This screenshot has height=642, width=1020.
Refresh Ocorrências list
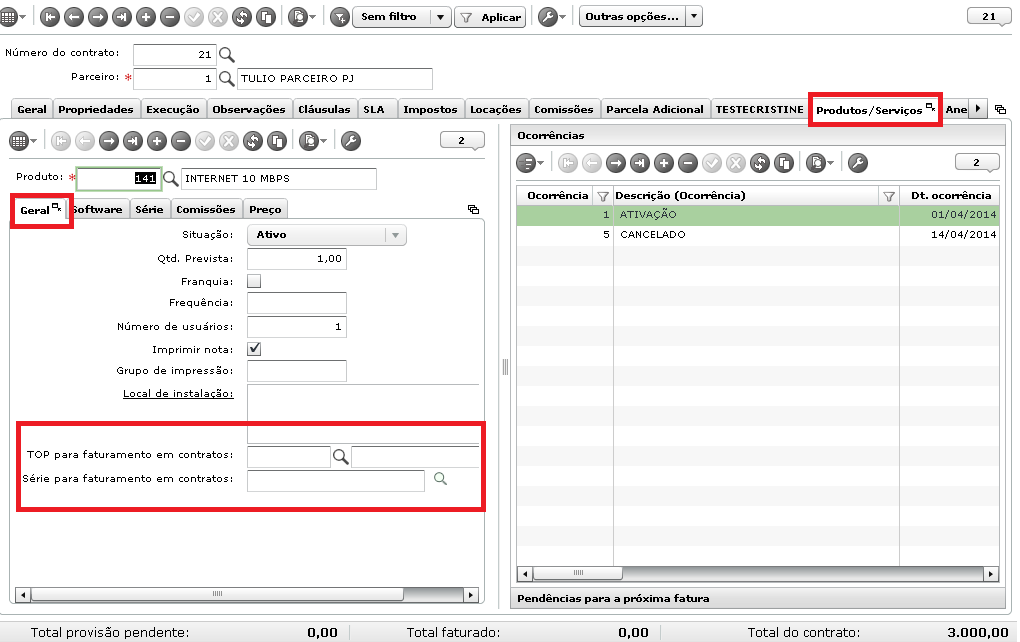tap(760, 163)
